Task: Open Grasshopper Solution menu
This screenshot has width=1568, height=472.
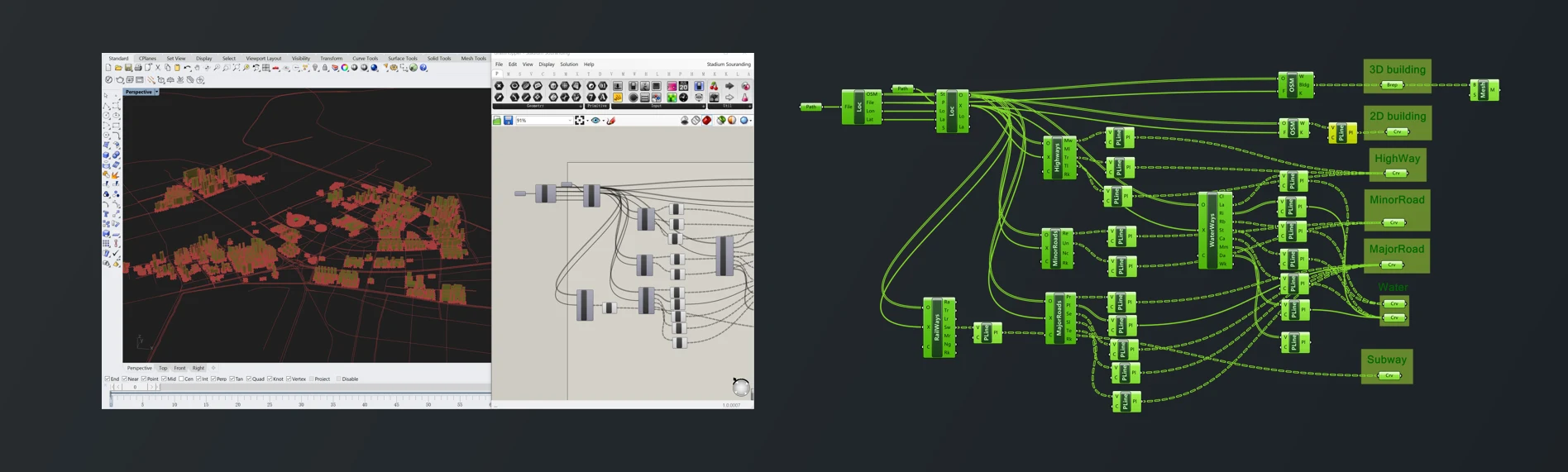Action: 569,64
